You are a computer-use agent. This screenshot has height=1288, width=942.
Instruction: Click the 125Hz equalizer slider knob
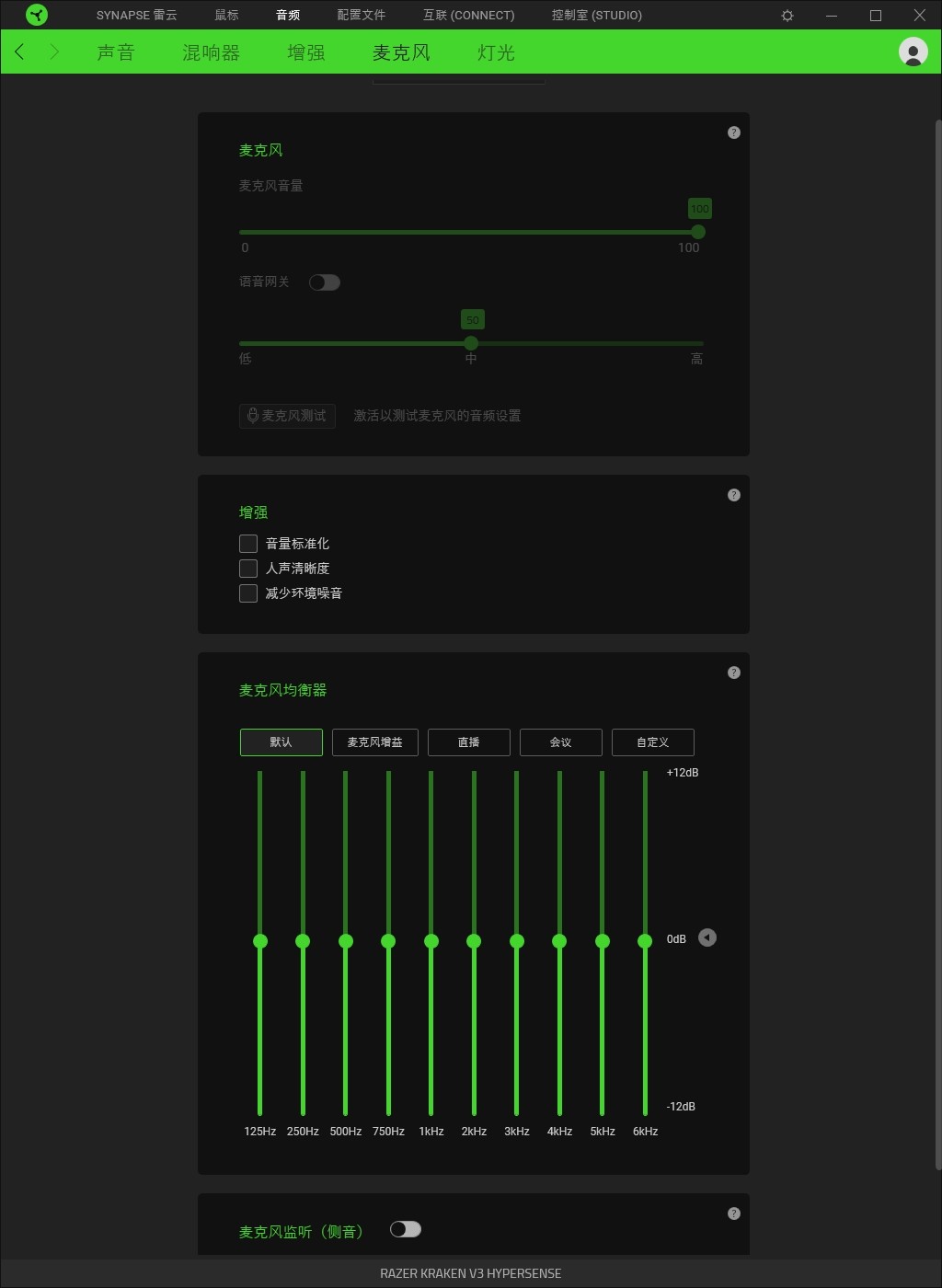coord(260,941)
